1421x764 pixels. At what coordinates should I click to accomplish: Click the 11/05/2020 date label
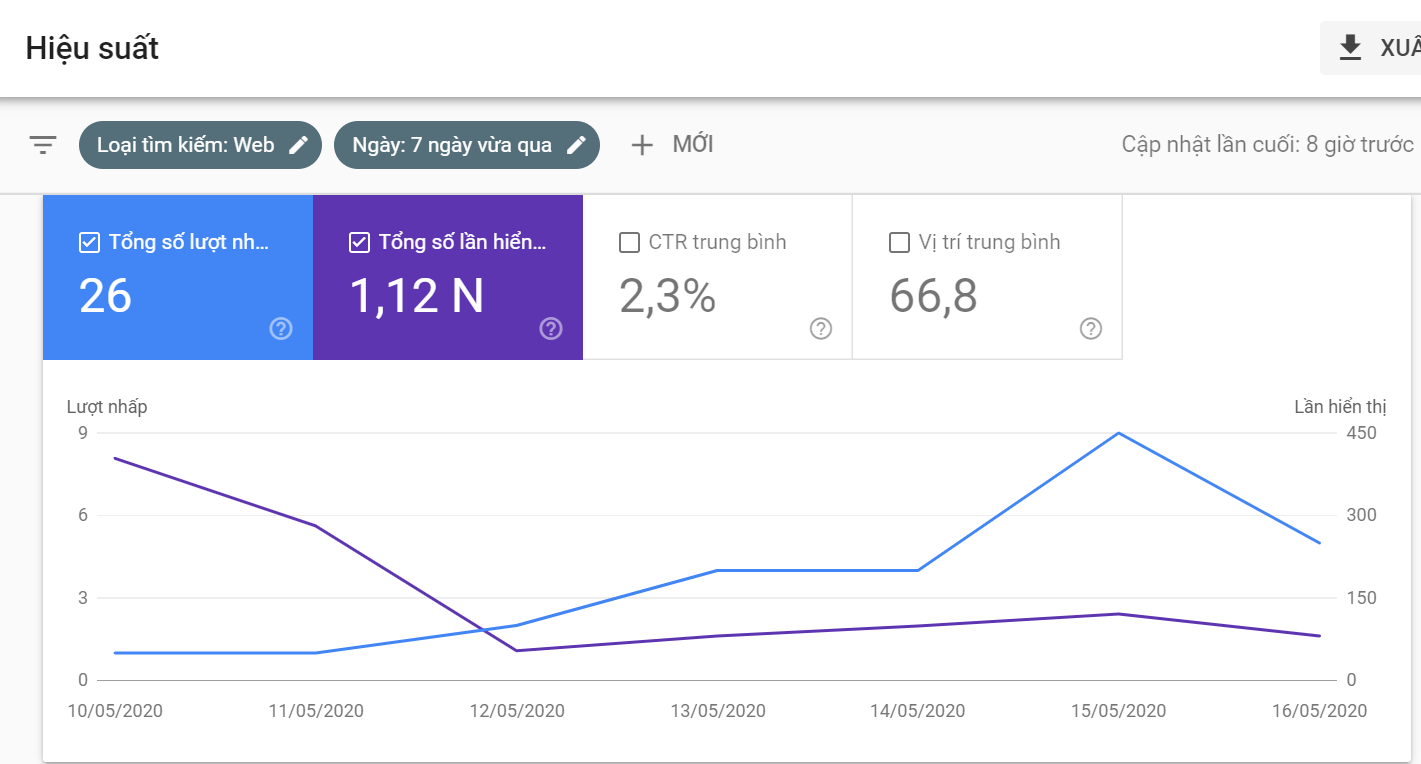point(316,711)
